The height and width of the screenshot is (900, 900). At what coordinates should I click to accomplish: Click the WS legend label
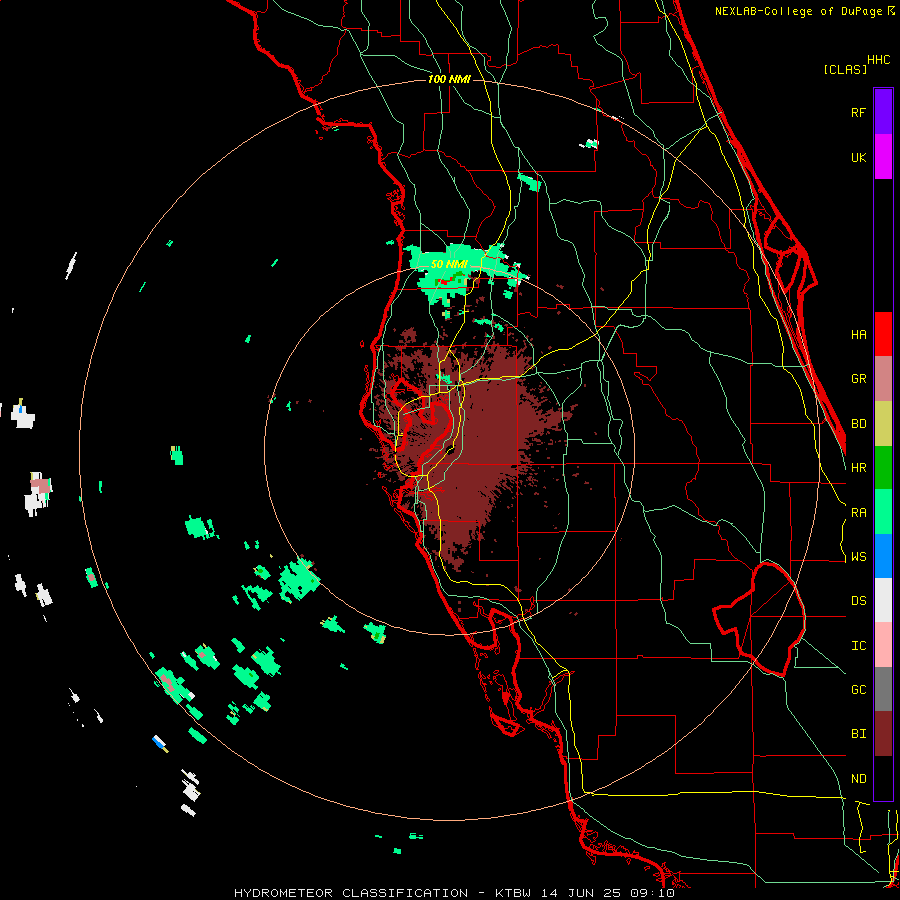point(858,557)
